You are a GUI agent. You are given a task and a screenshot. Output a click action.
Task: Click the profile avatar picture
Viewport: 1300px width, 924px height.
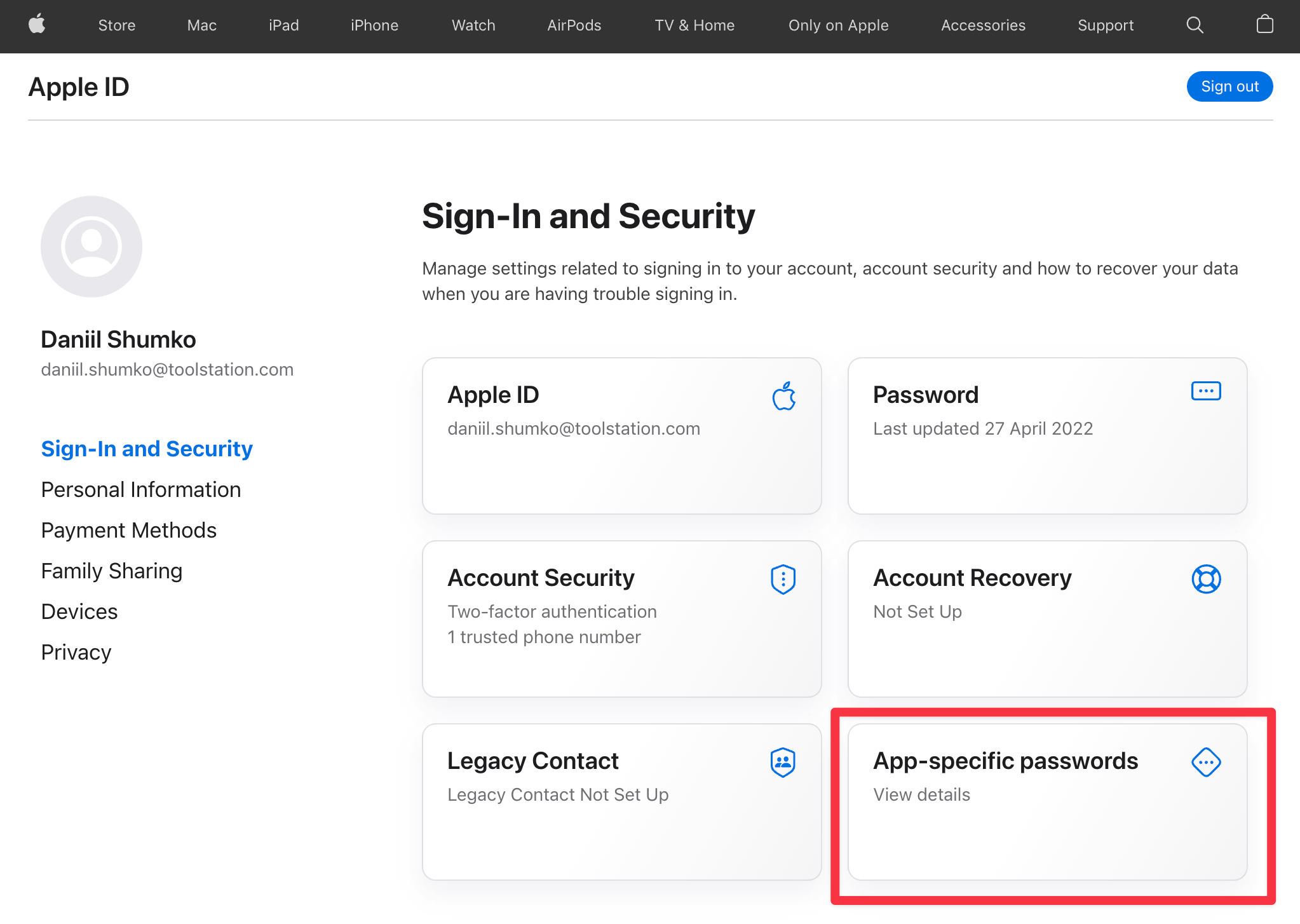pyautogui.click(x=91, y=247)
